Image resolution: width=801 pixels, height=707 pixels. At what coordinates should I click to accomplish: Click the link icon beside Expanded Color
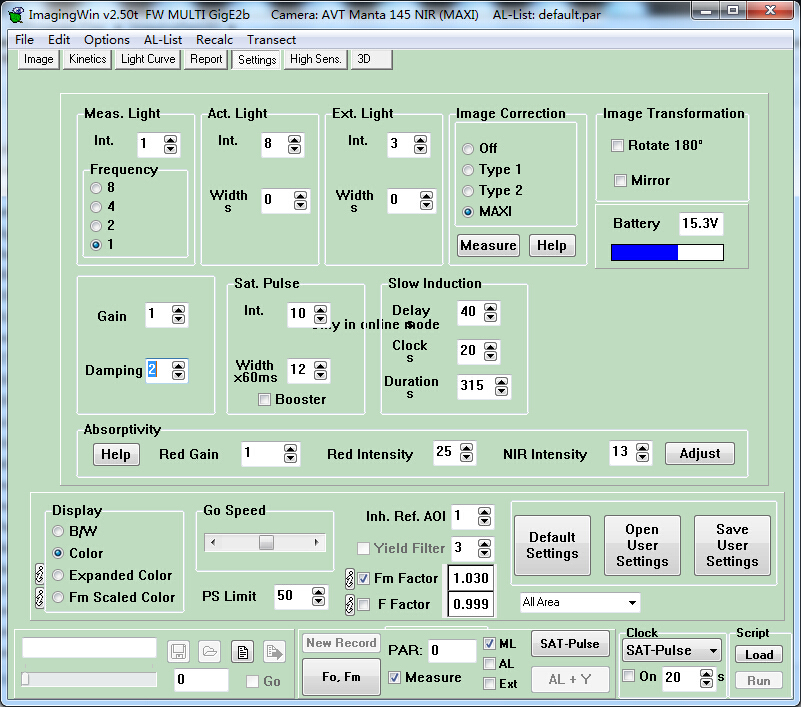click(x=40, y=575)
